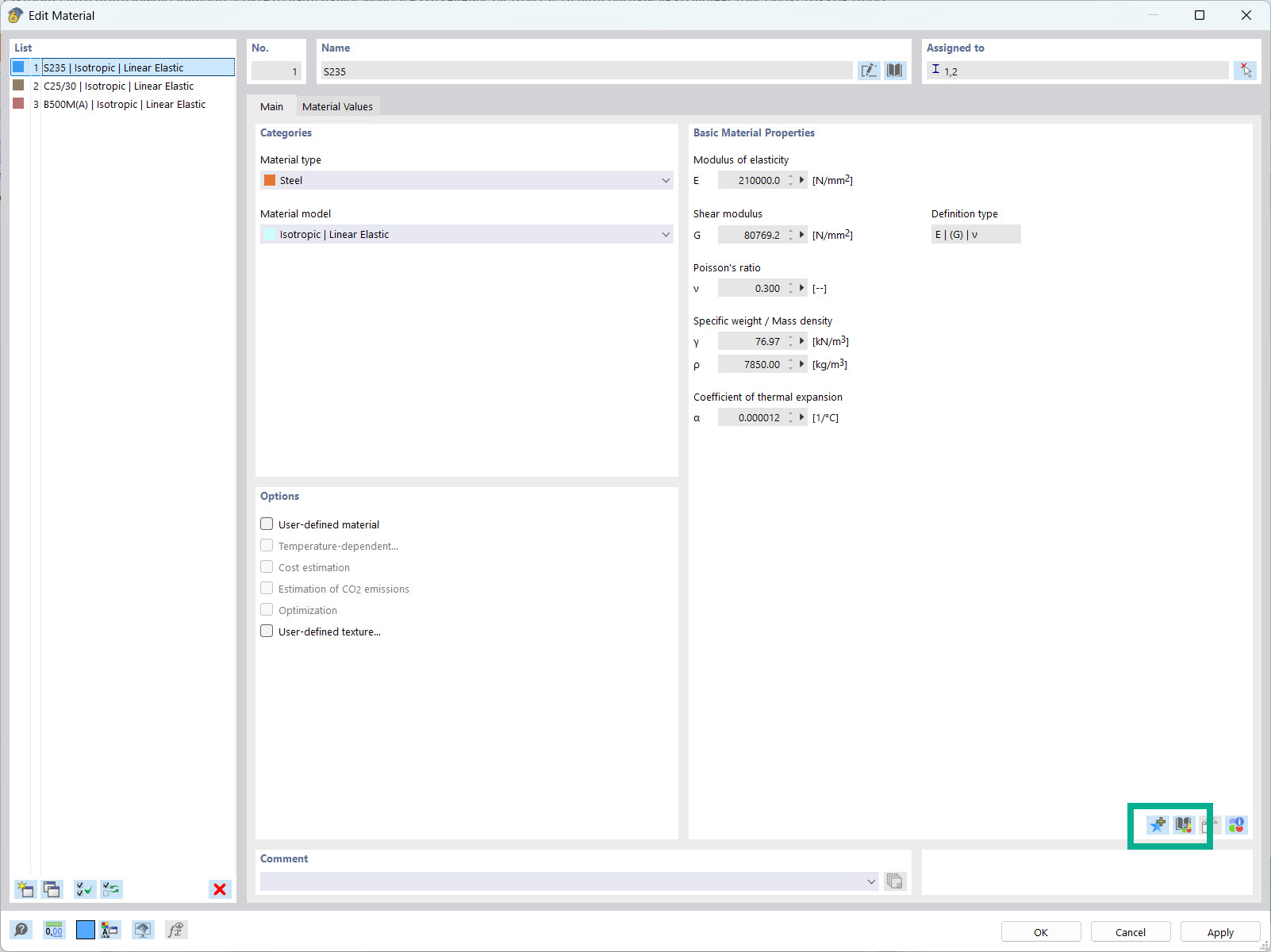Click the units and decimal places icon
Screen dimensions: 1271x952
(53, 929)
